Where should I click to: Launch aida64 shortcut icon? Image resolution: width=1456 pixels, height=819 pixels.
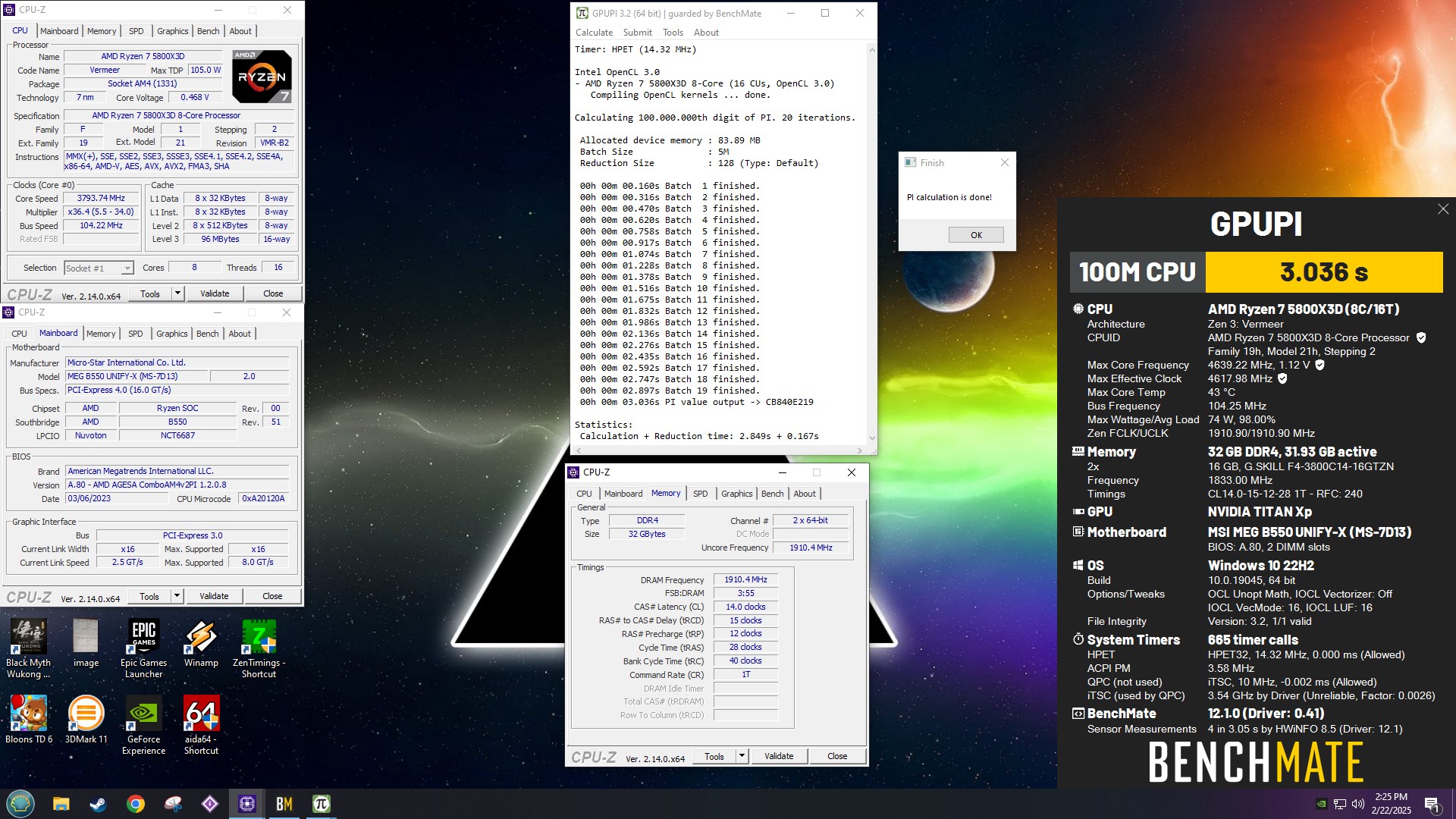tap(201, 725)
